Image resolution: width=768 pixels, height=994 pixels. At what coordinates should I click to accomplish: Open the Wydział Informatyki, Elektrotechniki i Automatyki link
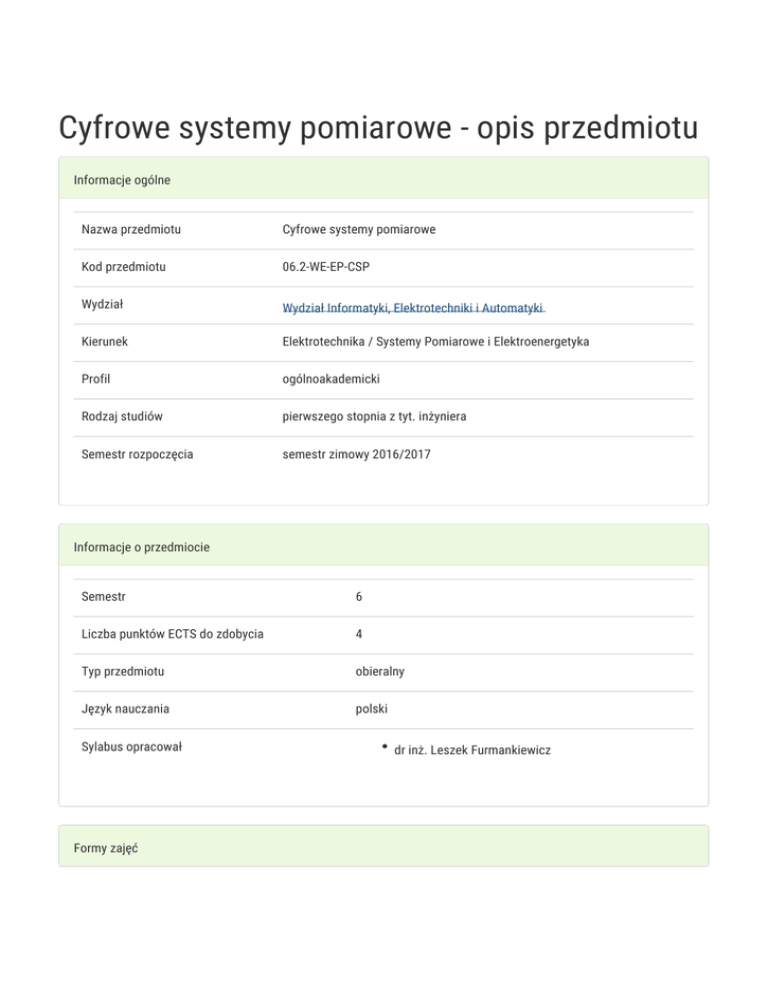tap(413, 307)
